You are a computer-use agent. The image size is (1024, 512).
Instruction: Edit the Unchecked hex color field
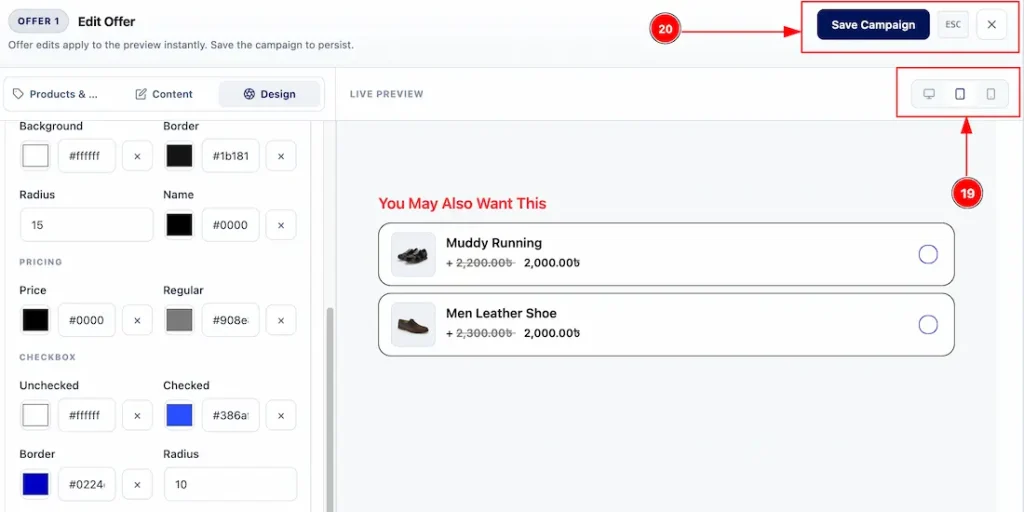(x=87, y=415)
